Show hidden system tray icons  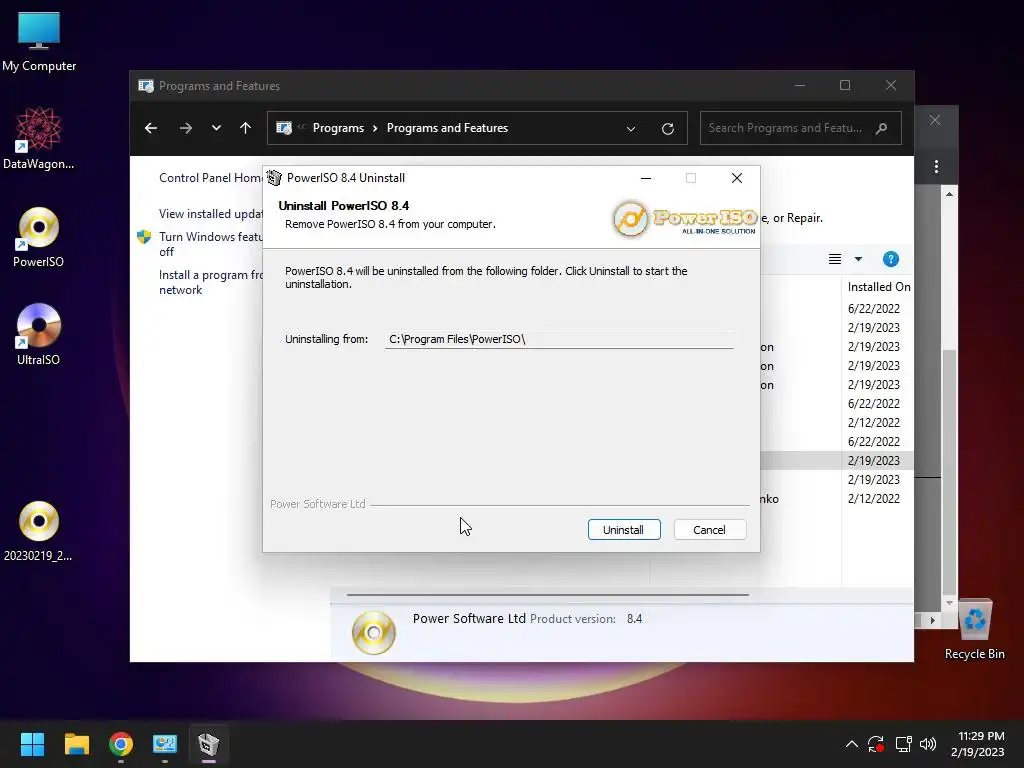point(852,744)
